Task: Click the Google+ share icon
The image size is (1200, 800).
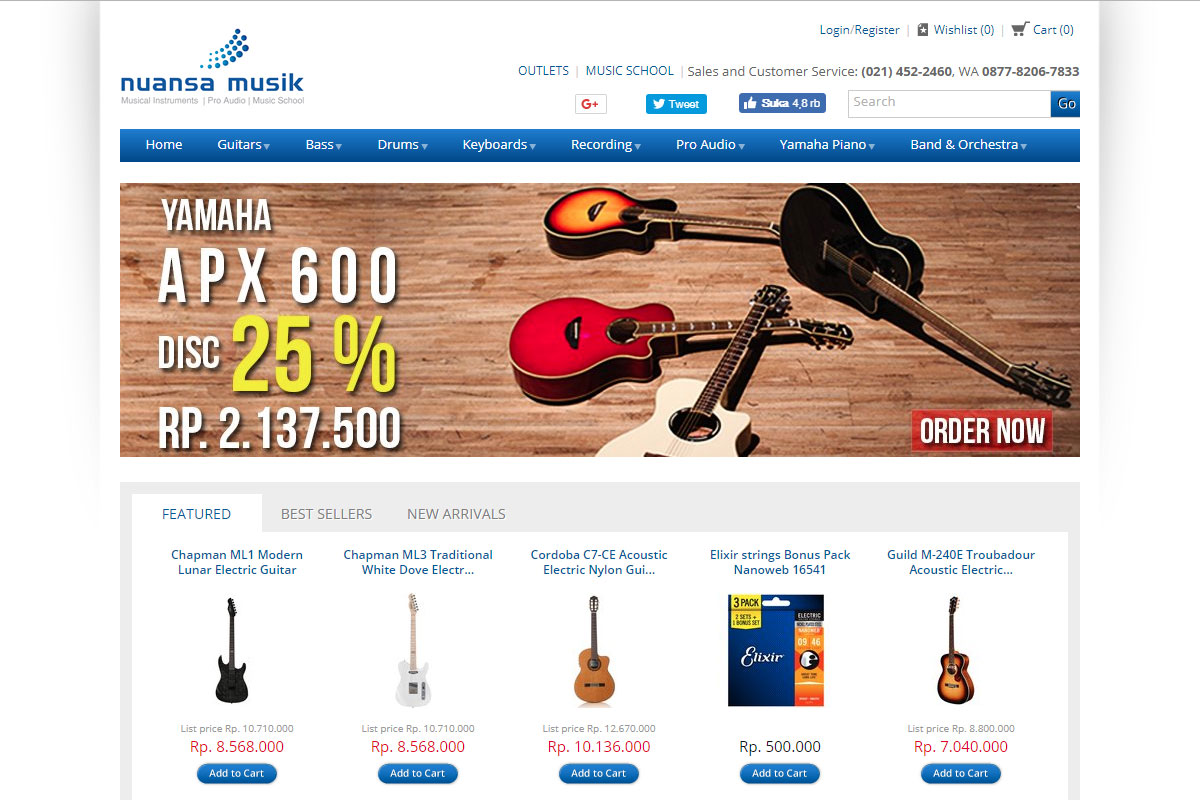Action: coord(590,104)
